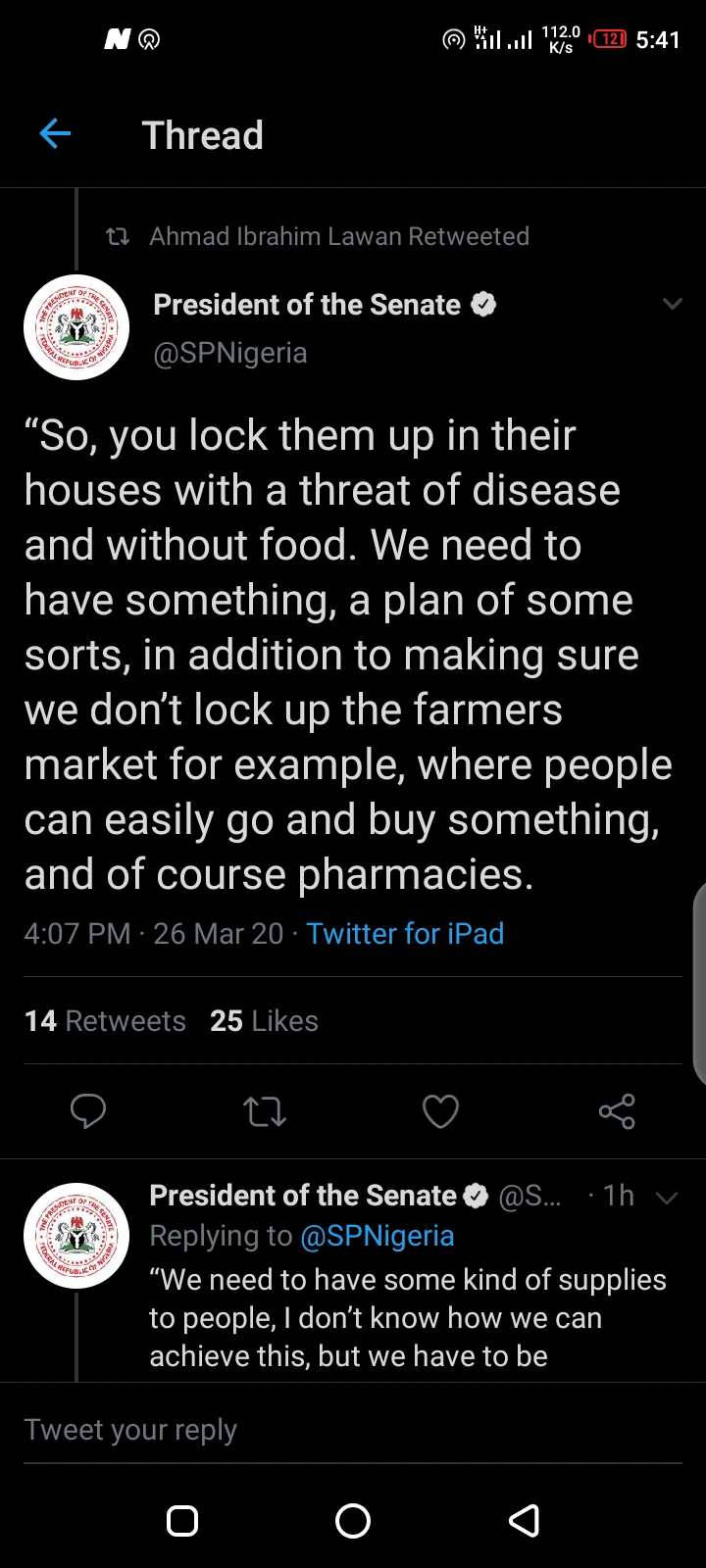Share the tweet via share icon
The image size is (706, 1568).
pos(617,1111)
